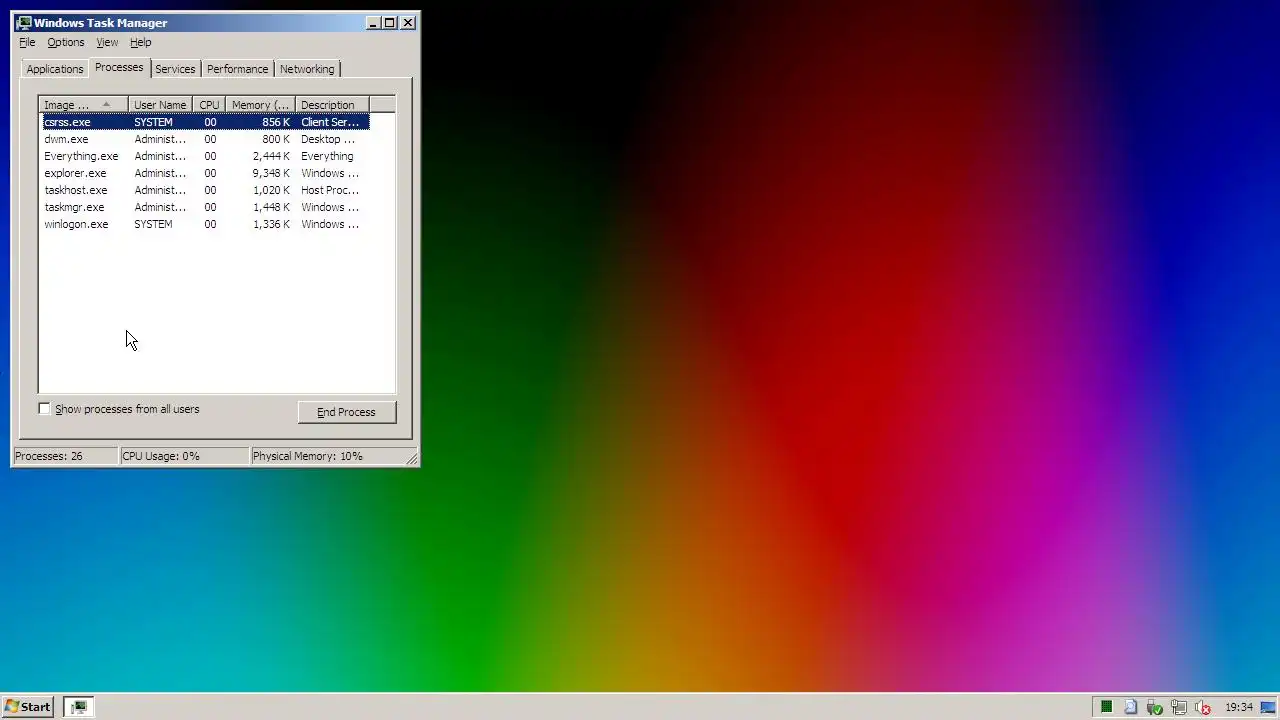Select the csrss.exe process row
Image resolution: width=1280 pixels, height=720 pixels.
point(205,122)
